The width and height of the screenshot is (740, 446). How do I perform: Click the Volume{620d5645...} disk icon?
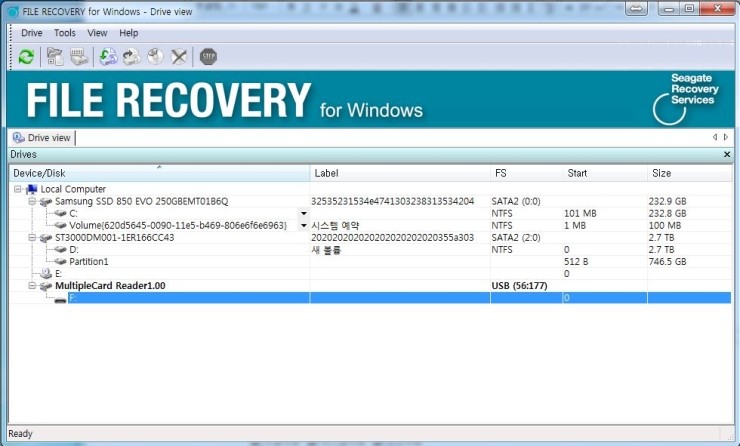coord(60,226)
